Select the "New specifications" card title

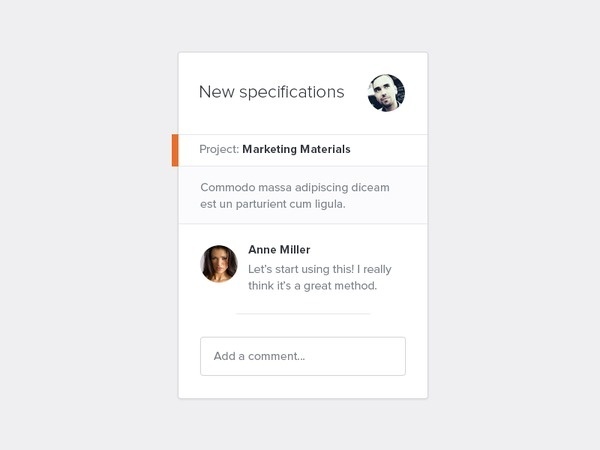coord(272,92)
